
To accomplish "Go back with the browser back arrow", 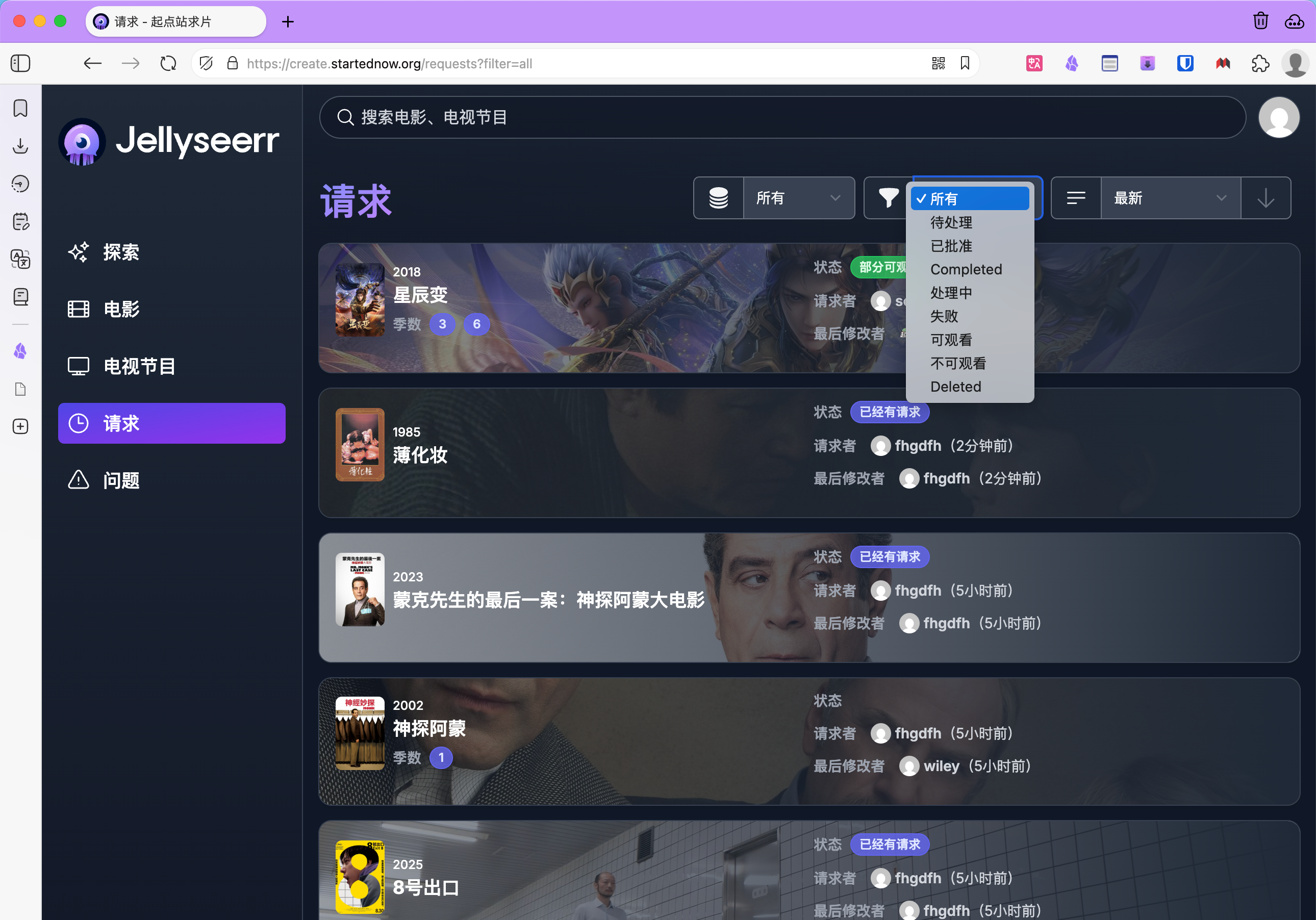I will click(x=92, y=63).
